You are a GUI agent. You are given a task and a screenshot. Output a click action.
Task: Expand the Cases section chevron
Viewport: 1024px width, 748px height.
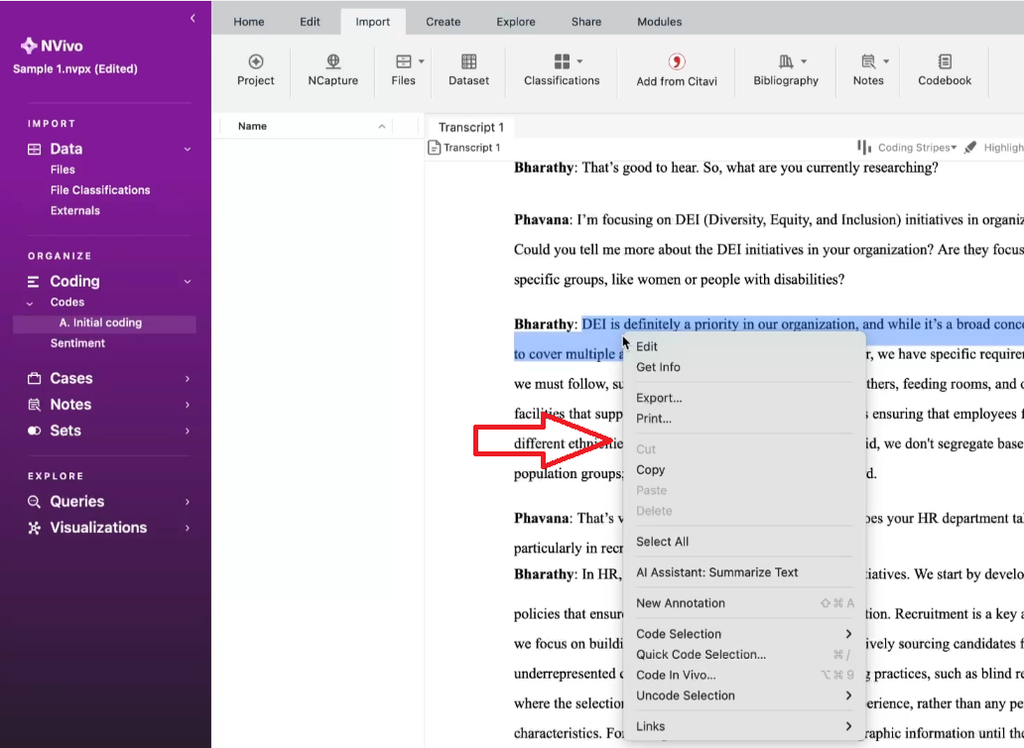click(x=187, y=379)
